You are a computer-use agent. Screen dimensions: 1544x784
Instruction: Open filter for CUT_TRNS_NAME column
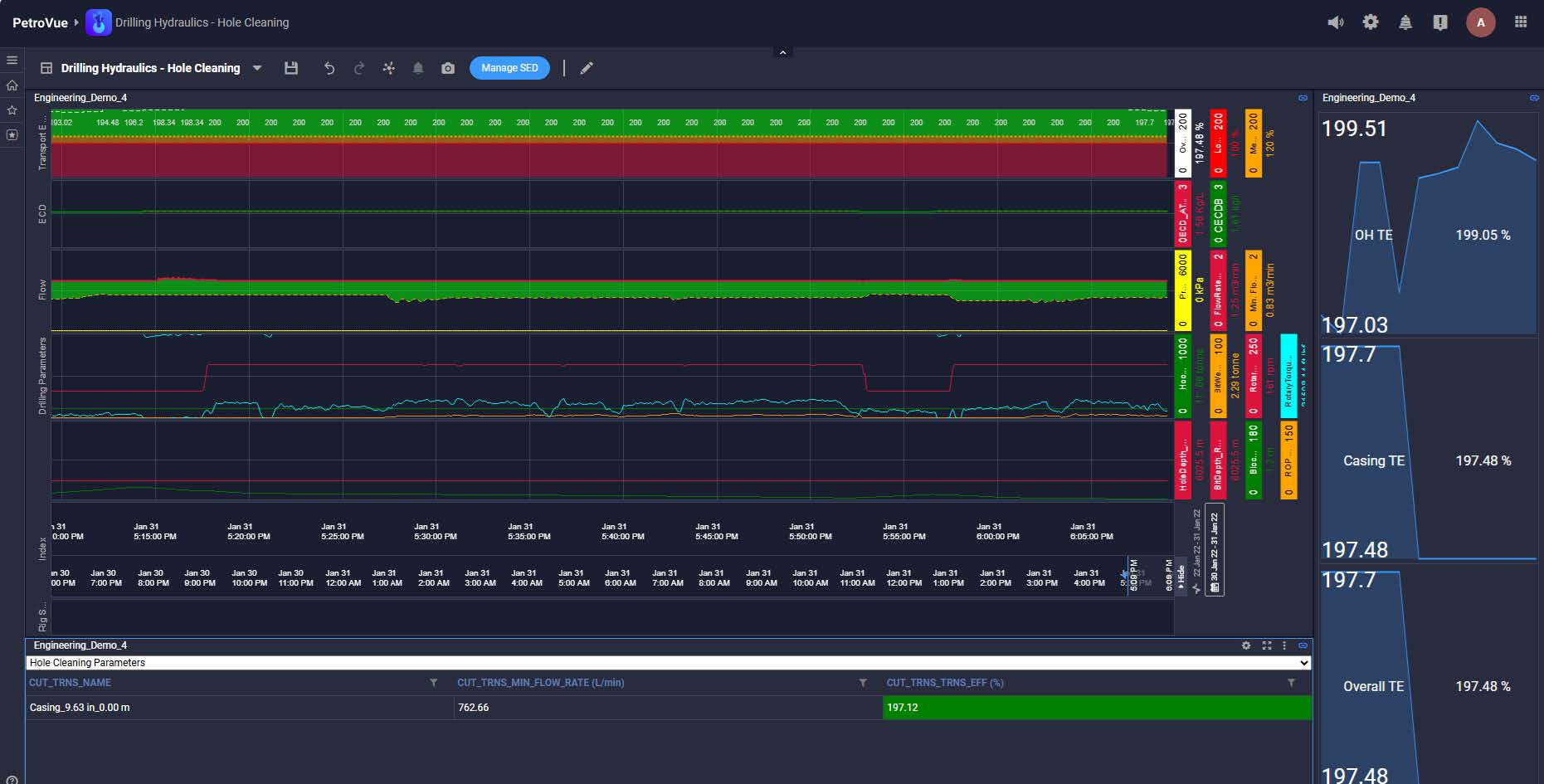(433, 683)
